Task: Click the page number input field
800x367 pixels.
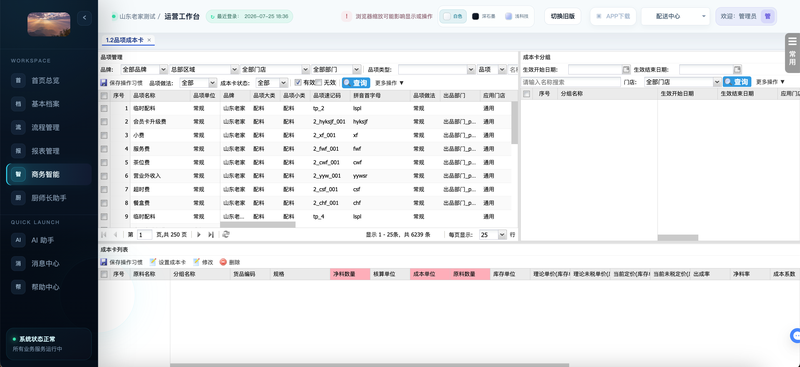Action: [x=144, y=235]
